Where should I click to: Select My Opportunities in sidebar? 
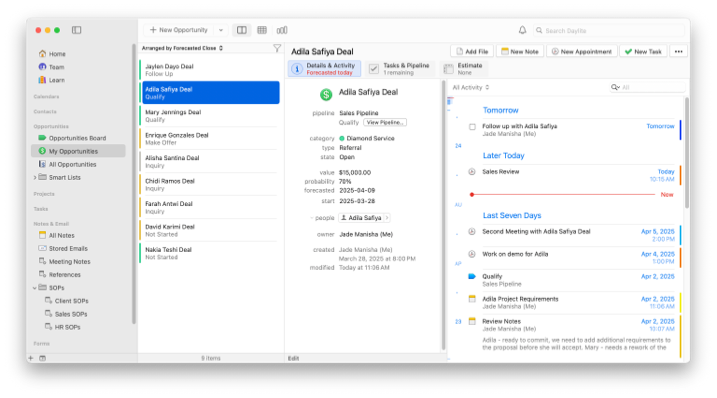point(78,151)
